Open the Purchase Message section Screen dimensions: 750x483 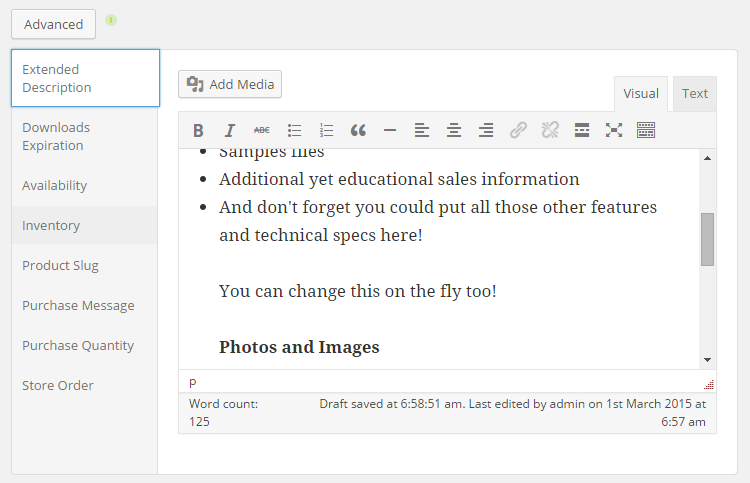point(85,305)
